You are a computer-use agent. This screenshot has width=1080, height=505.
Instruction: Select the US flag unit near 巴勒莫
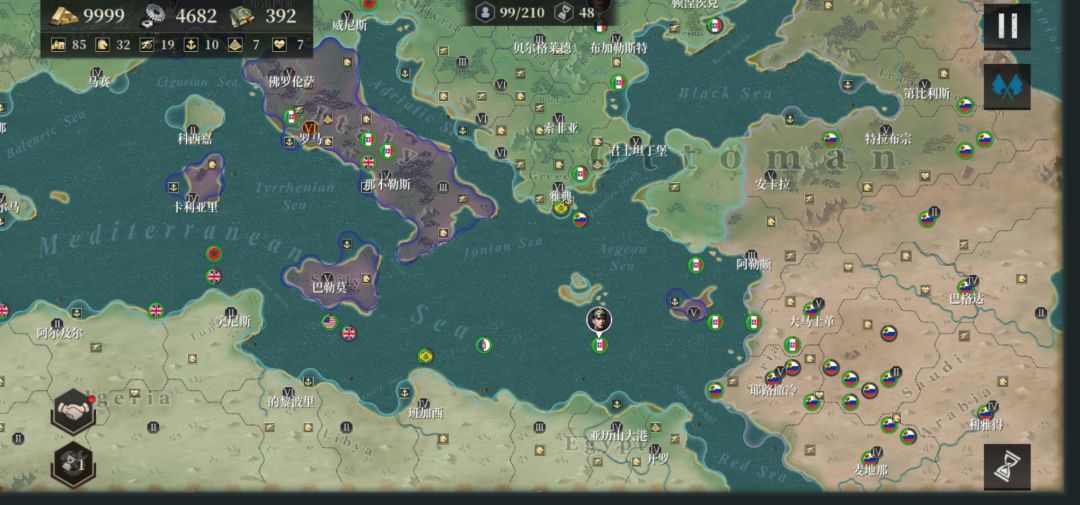330,322
